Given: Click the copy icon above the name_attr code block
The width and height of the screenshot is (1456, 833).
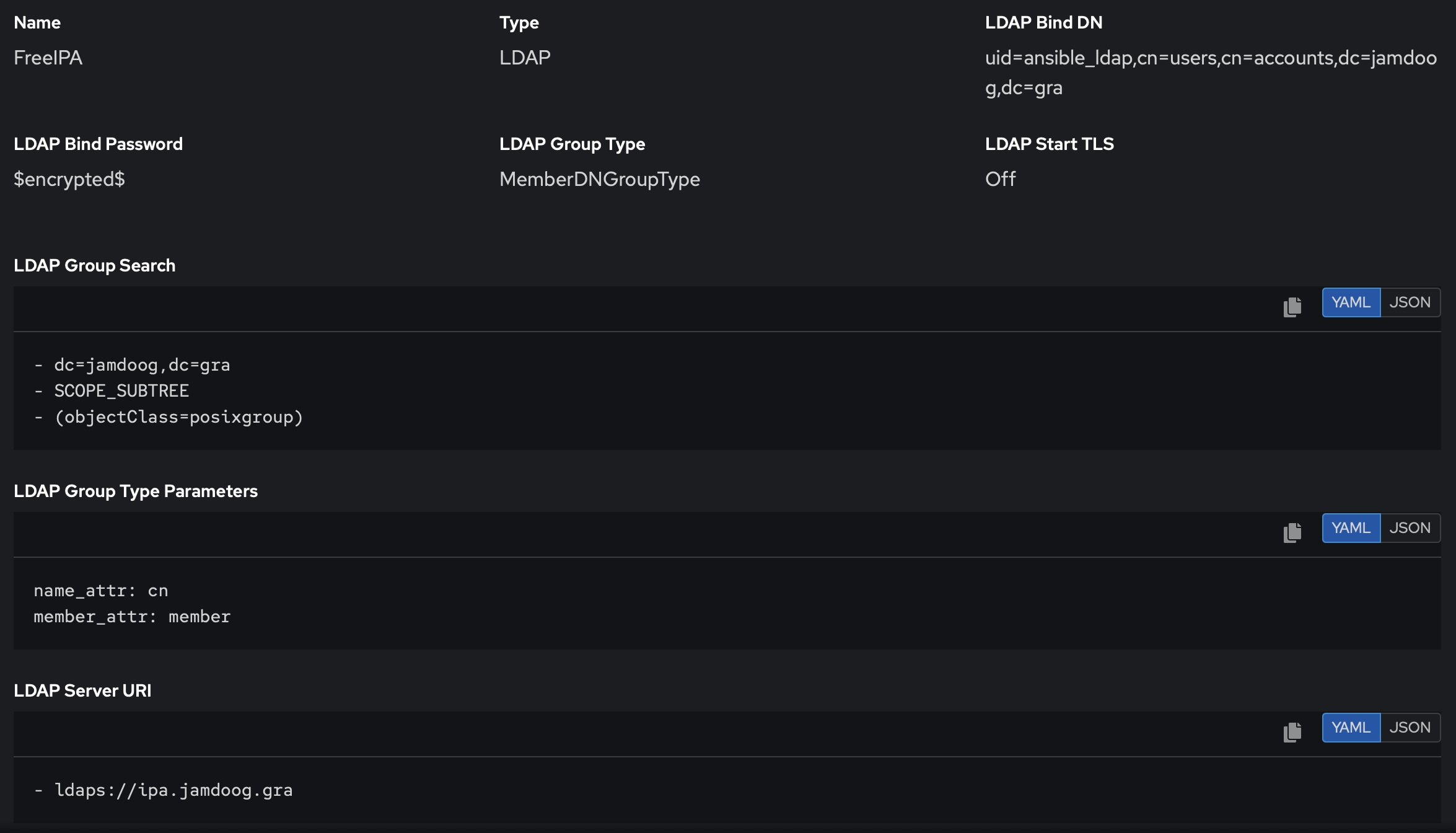Looking at the screenshot, I should pos(1291,531).
